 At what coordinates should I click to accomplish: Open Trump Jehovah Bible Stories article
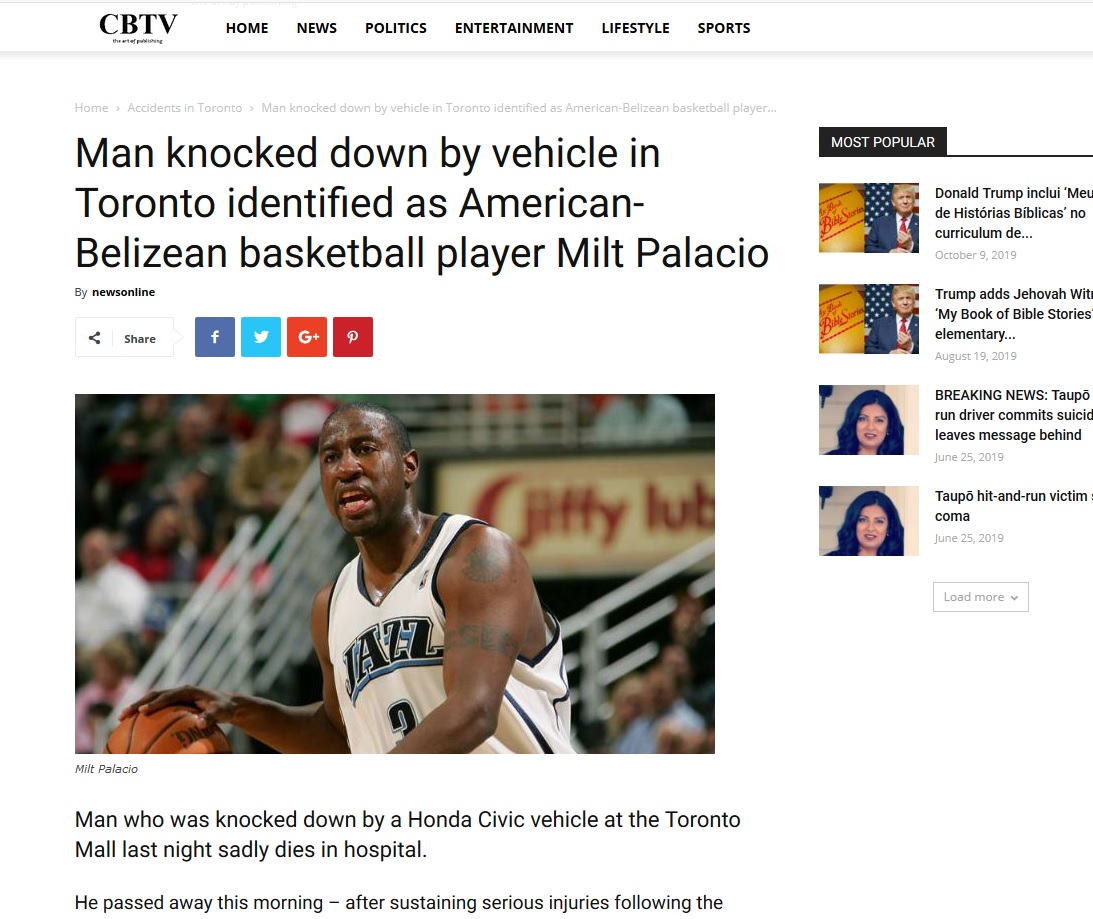[x=1014, y=314]
